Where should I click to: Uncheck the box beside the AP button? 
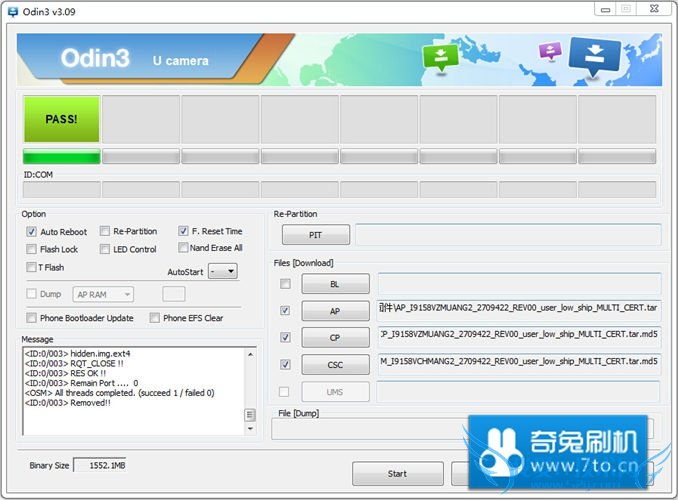coord(285,311)
